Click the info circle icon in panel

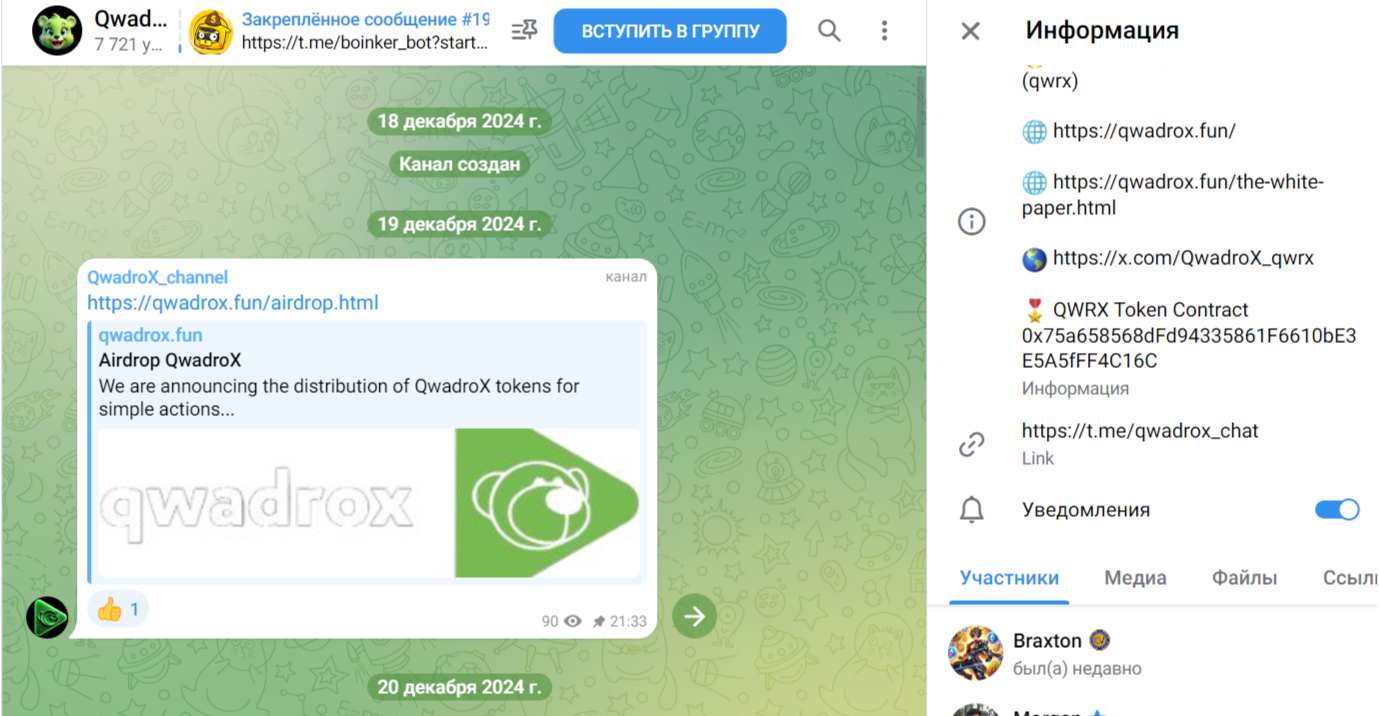tap(972, 221)
